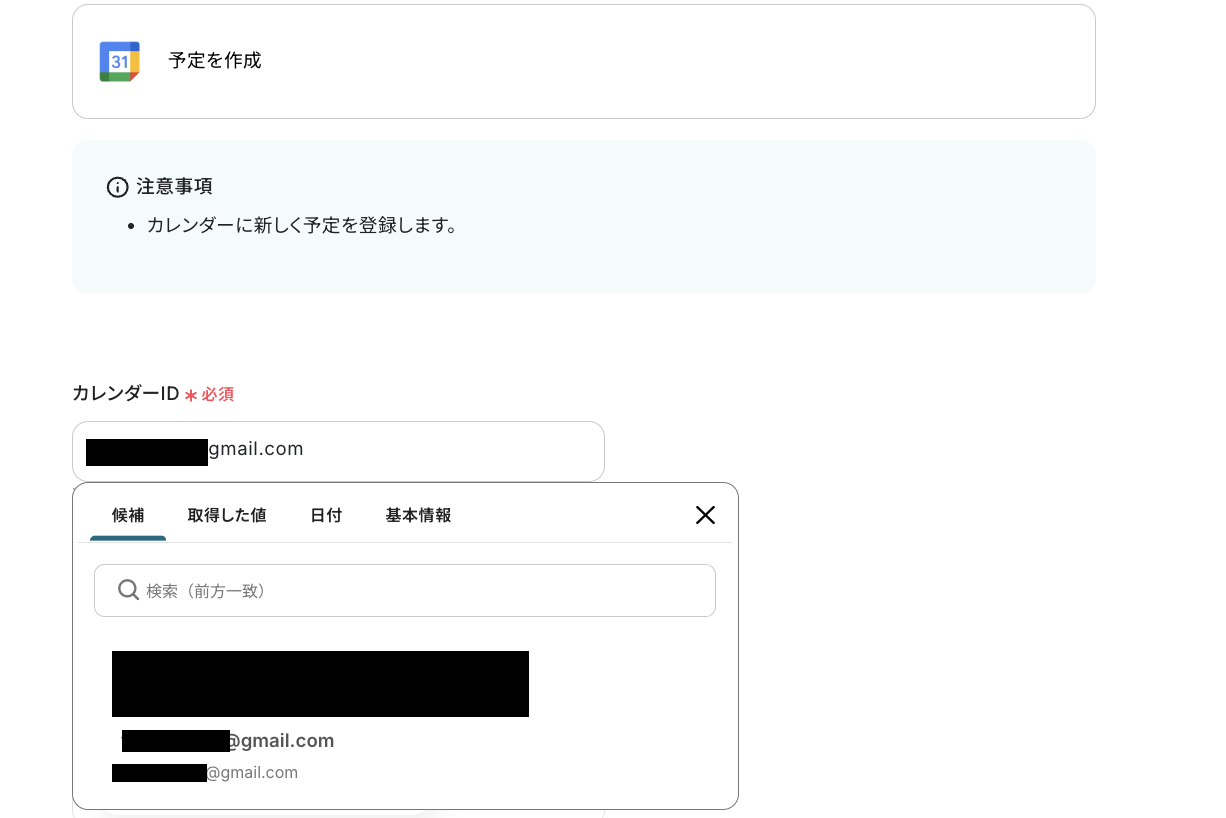Select the 日付 tab
Image resolution: width=1226 pixels, height=818 pixels.
(x=326, y=515)
